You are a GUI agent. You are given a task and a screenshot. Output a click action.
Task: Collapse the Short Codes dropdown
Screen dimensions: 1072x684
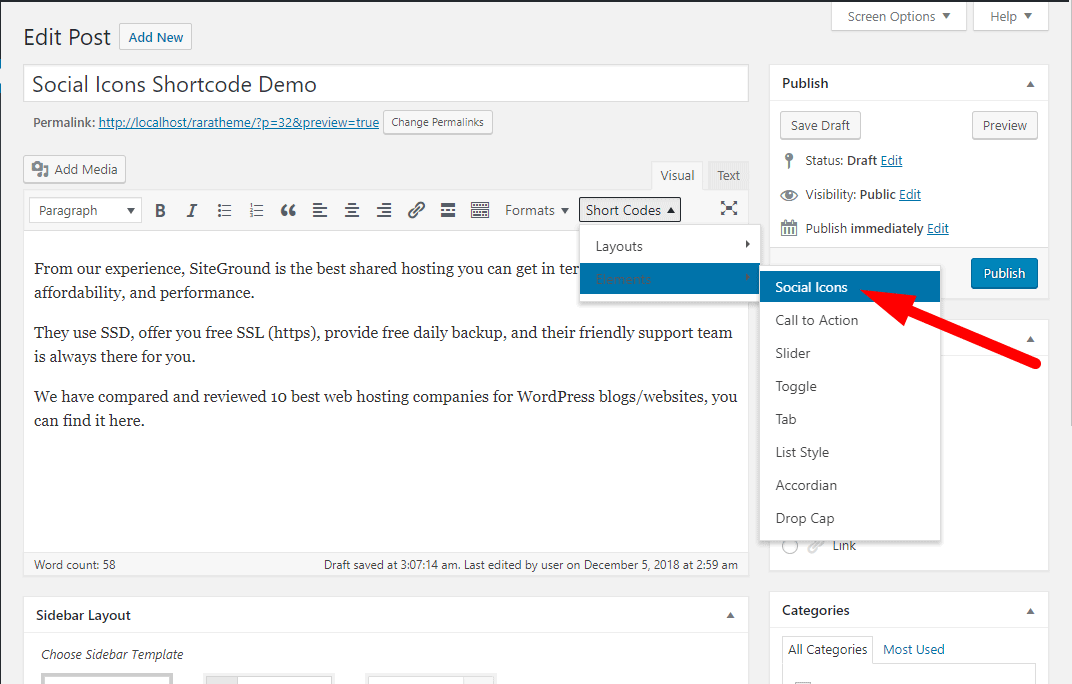click(630, 211)
